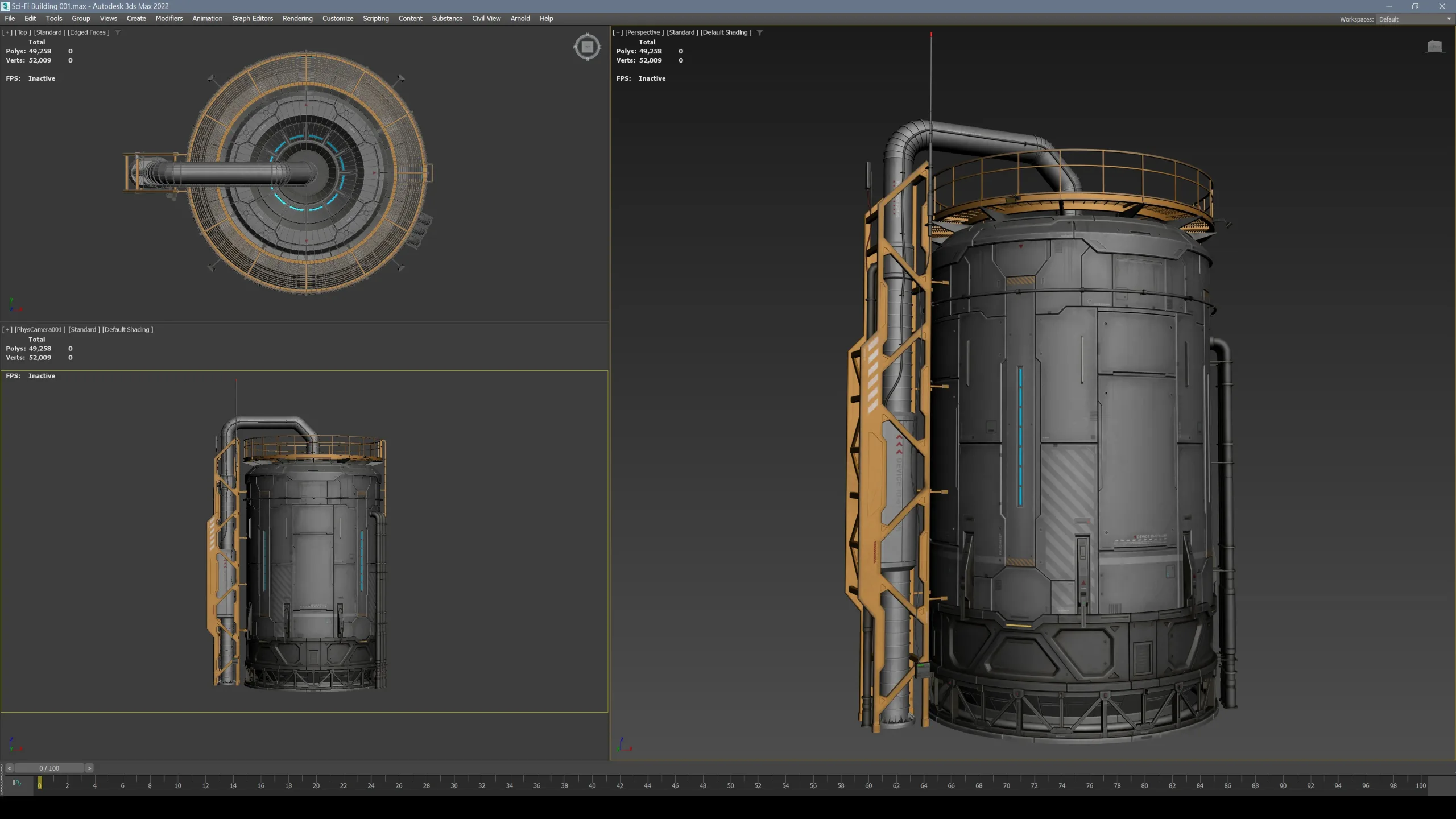Click the ViewCube in the Perspective viewport
Image resolution: width=1456 pixels, height=819 pixels.
(1435, 47)
